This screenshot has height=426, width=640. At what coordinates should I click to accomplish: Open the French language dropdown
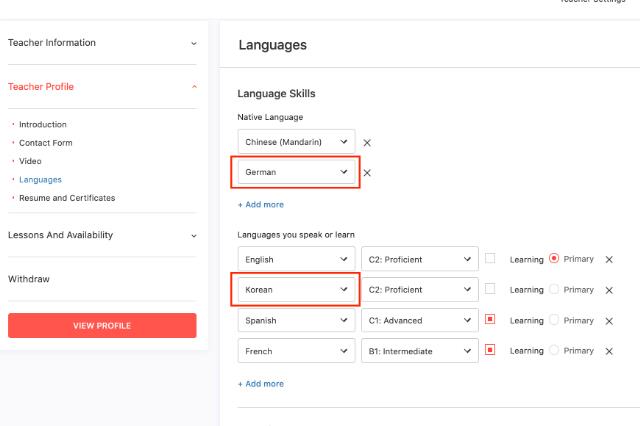click(296, 351)
